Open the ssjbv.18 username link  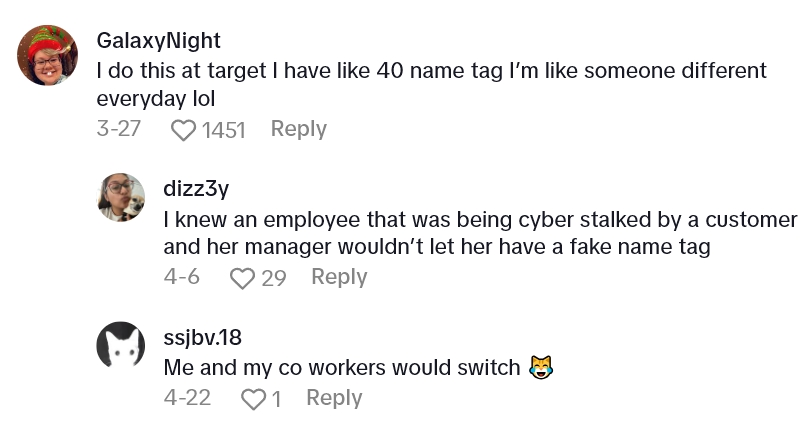pyautogui.click(x=203, y=338)
